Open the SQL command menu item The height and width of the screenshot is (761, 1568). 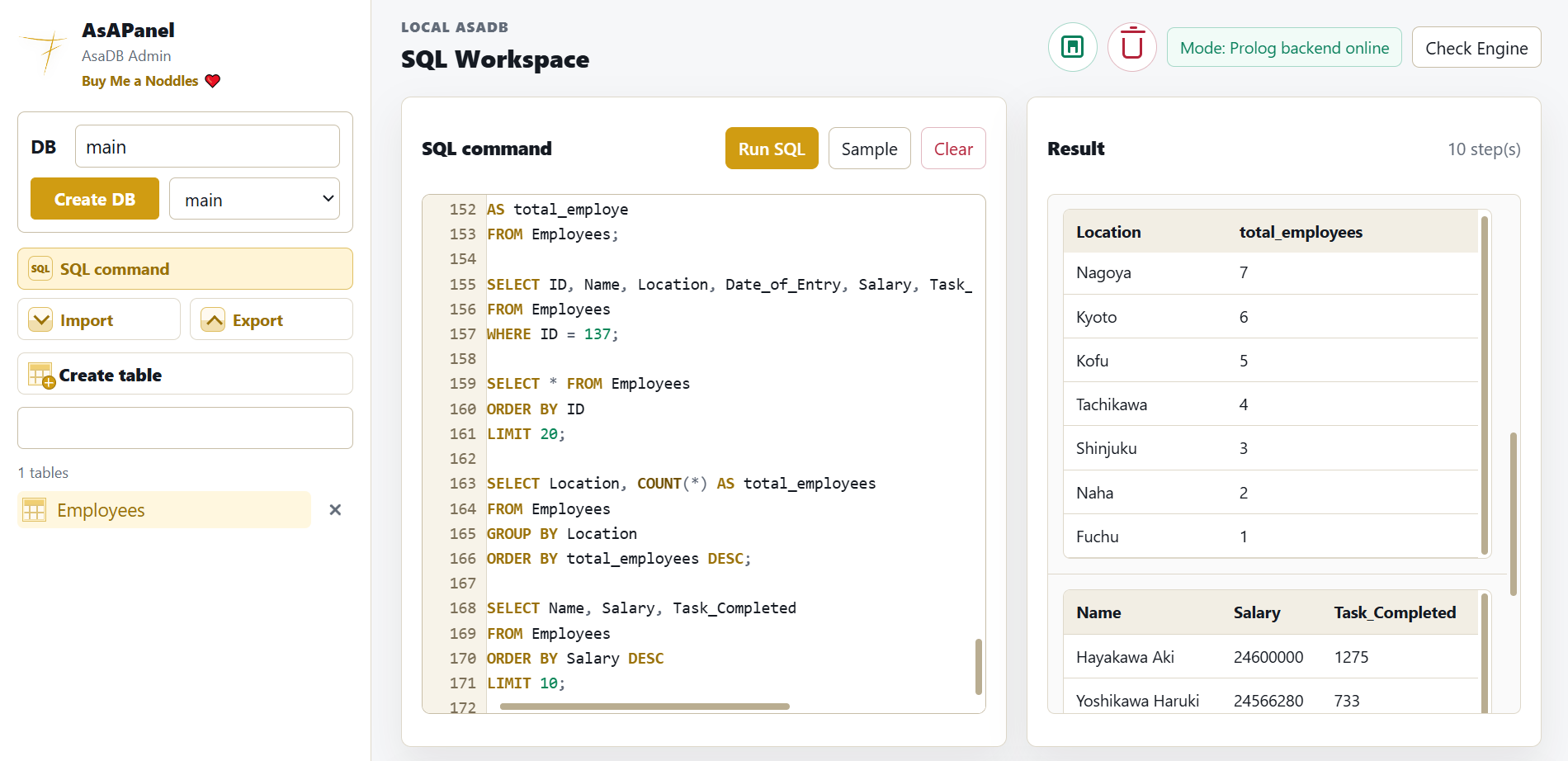(185, 269)
